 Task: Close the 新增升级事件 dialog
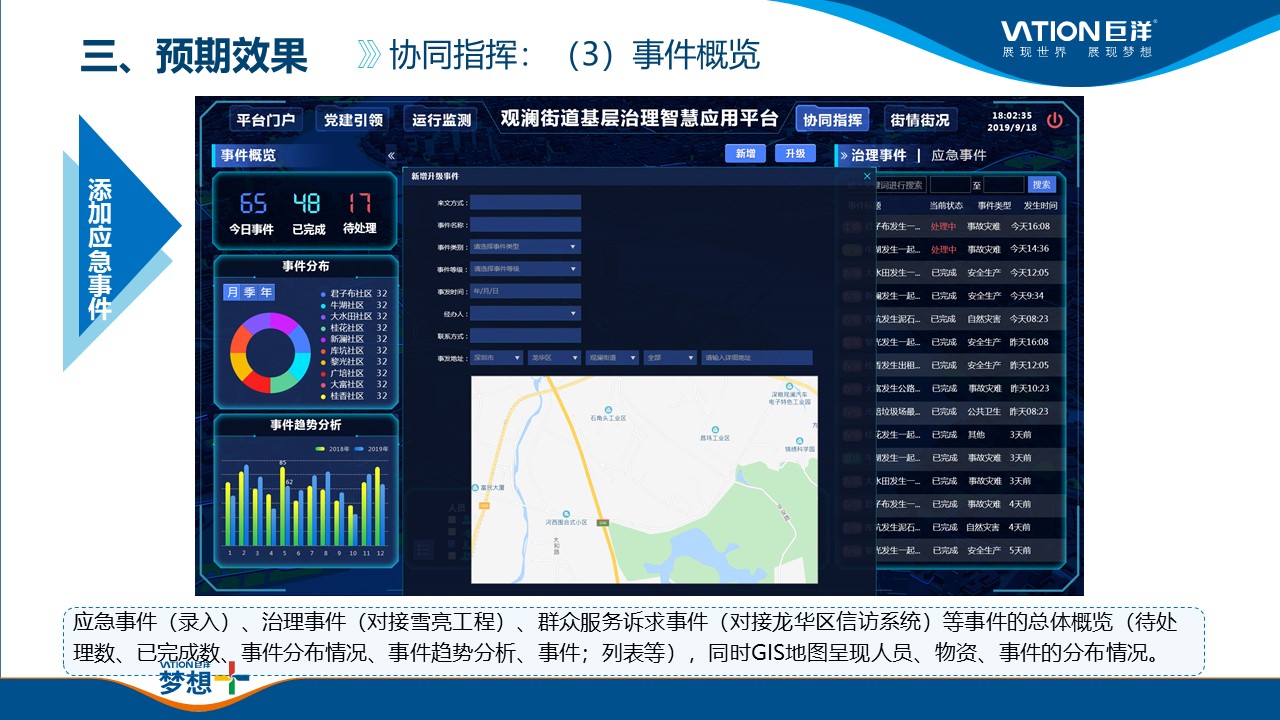(867, 176)
